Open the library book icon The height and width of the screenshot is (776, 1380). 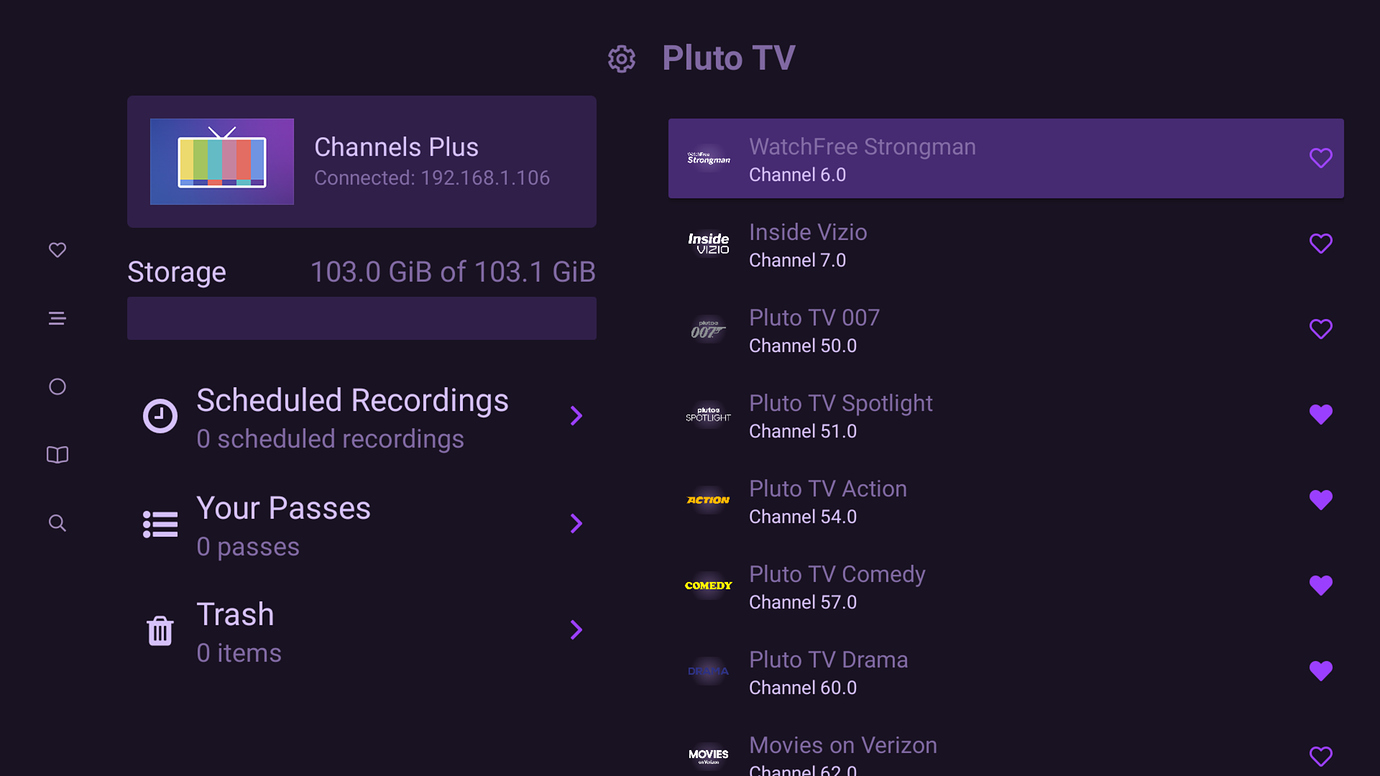point(57,454)
